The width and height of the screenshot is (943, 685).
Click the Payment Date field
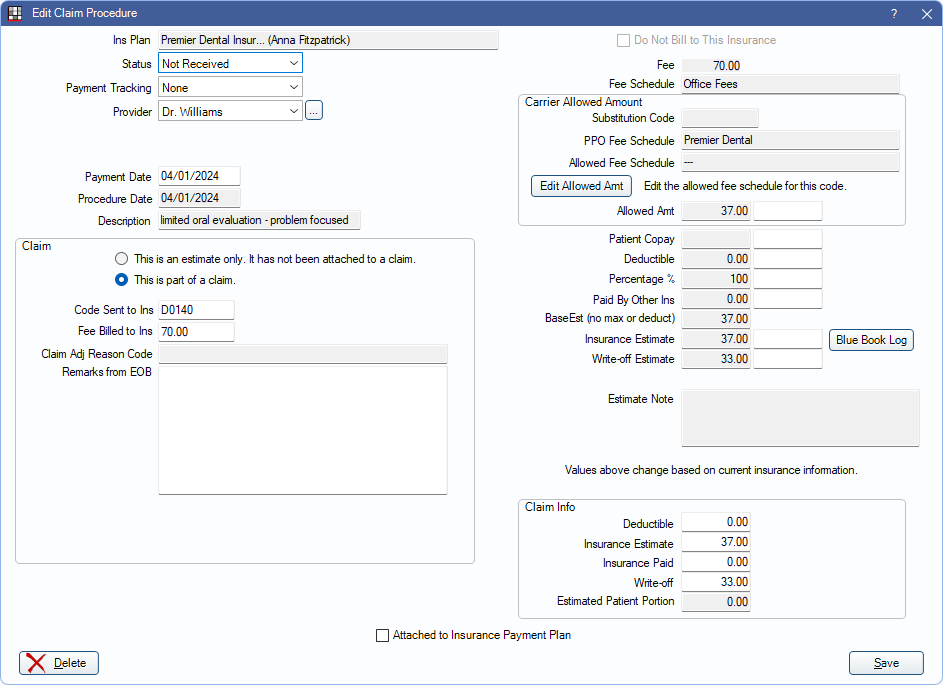tap(199, 177)
